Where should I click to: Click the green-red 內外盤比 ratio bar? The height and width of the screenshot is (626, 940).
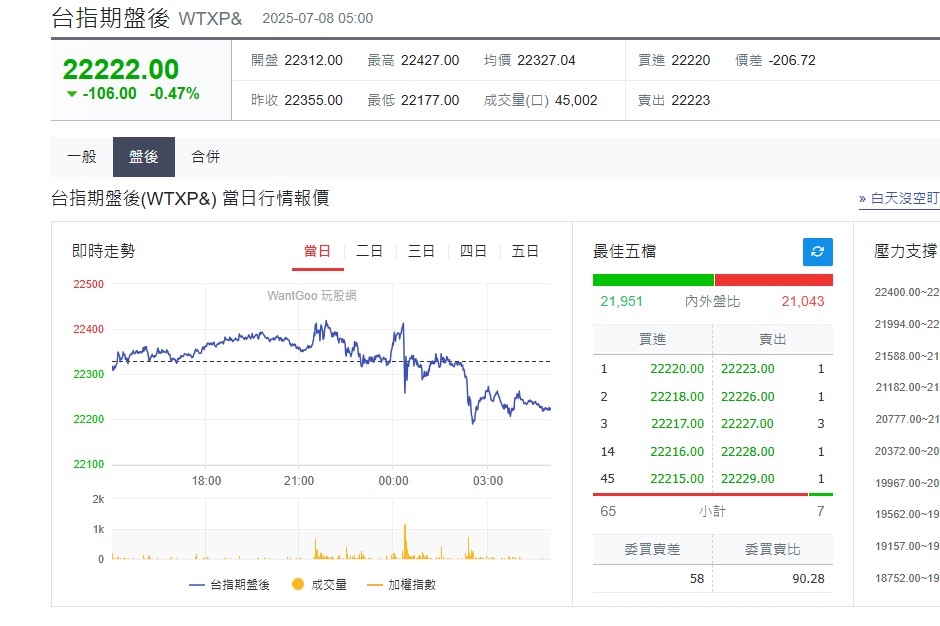[x=712, y=279]
